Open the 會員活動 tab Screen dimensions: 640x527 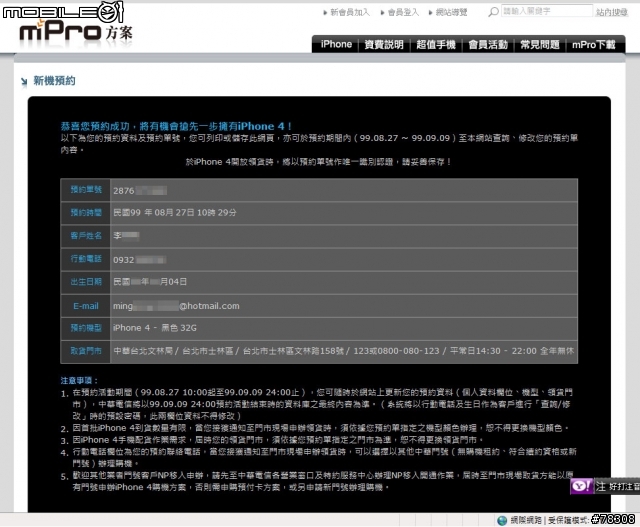pyautogui.click(x=488, y=44)
